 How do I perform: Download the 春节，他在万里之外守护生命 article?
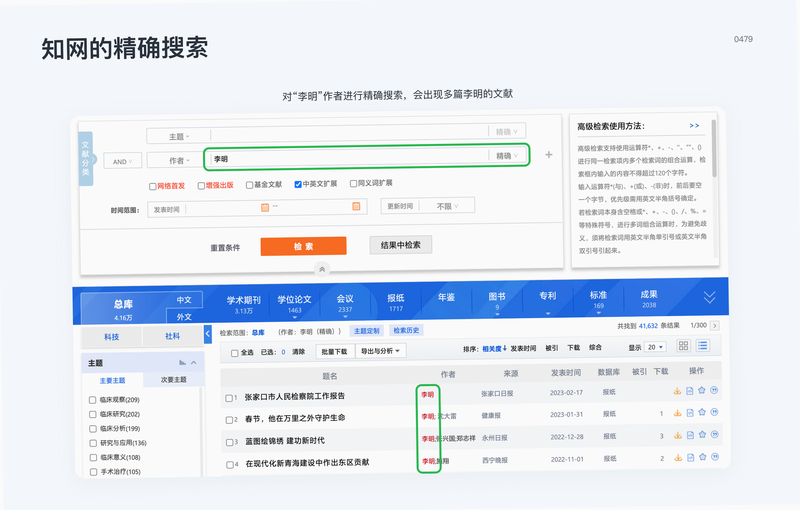coord(678,413)
